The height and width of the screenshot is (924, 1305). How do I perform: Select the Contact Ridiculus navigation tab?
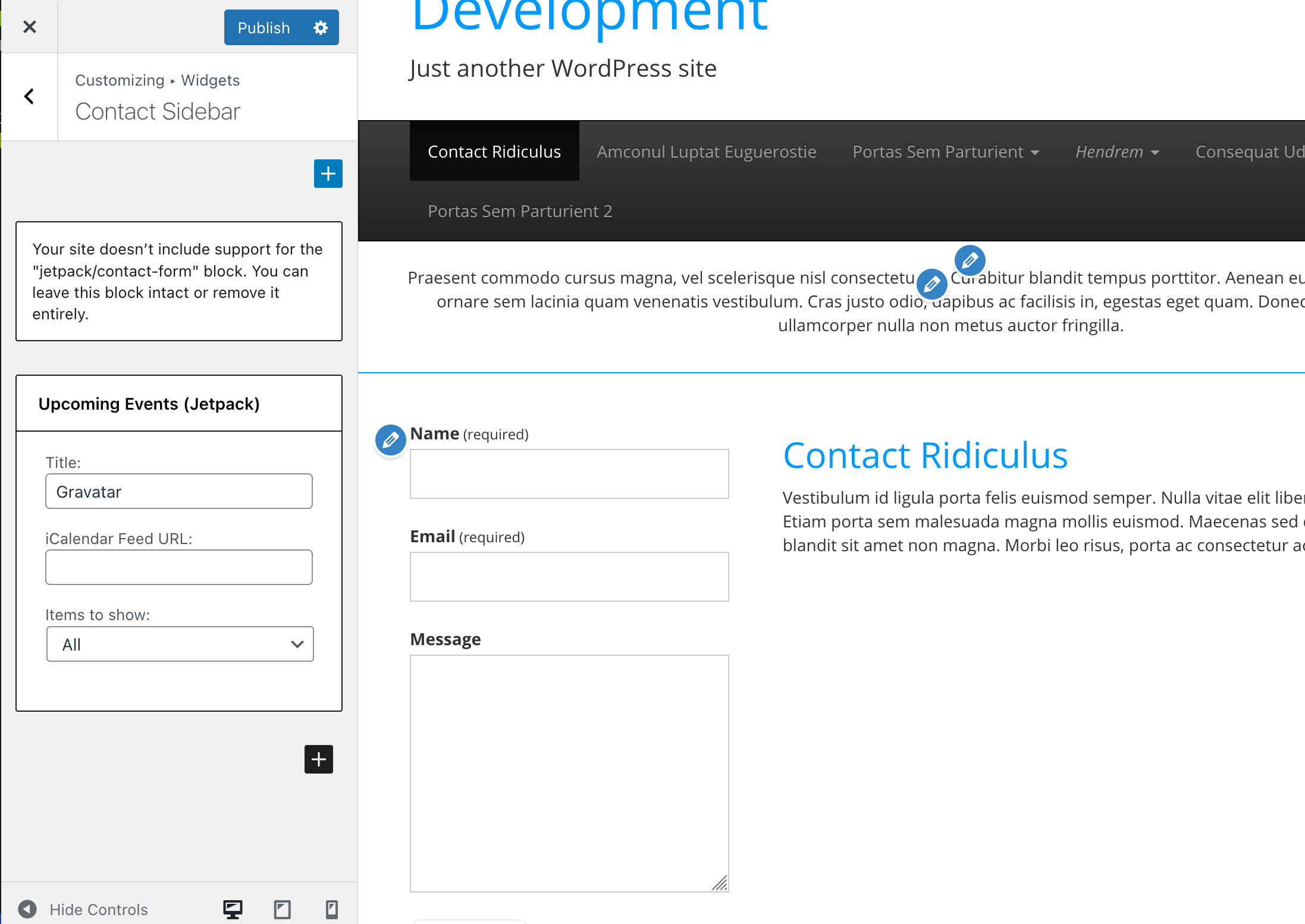point(494,152)
